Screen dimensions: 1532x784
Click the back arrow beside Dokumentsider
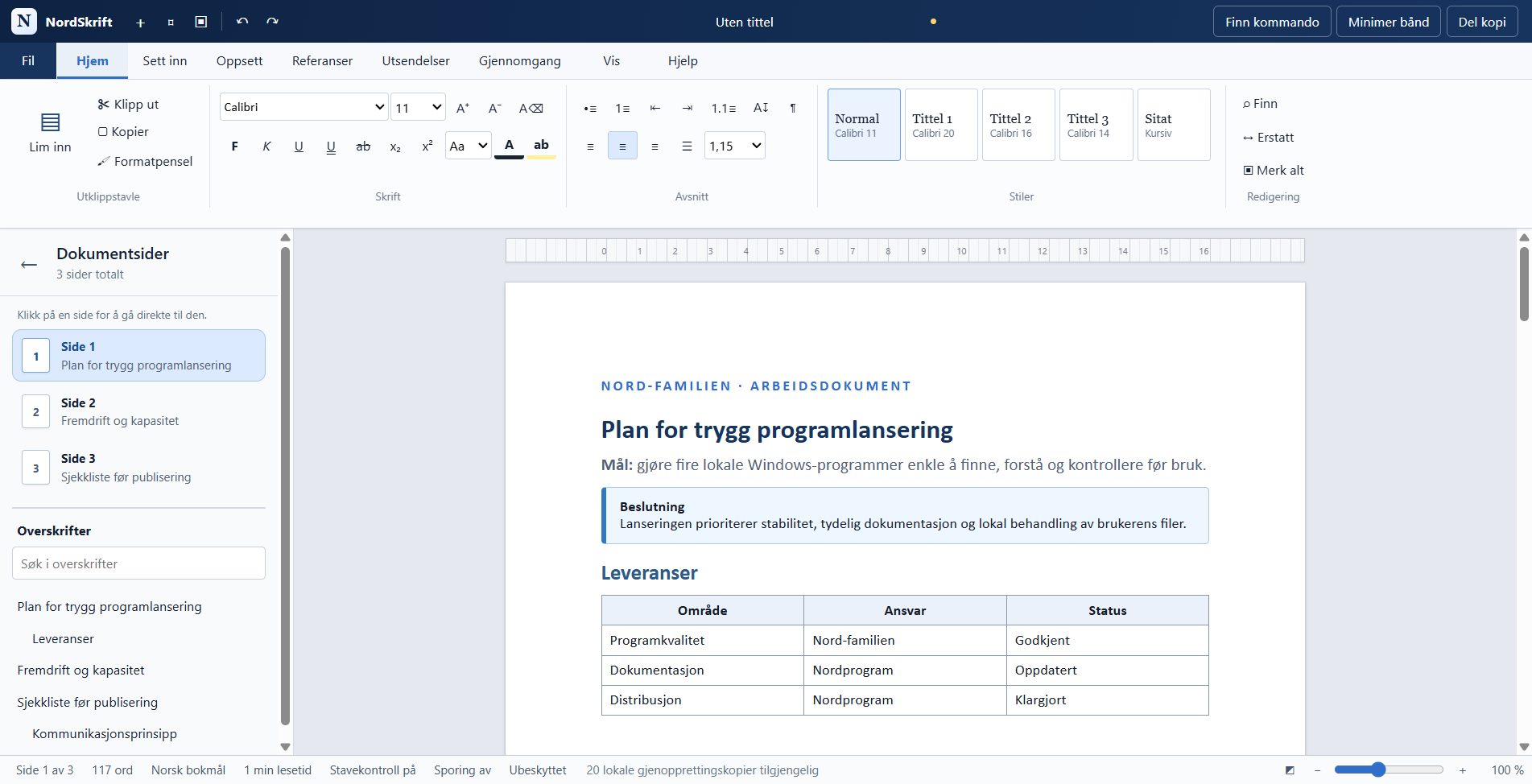(29, 264)
